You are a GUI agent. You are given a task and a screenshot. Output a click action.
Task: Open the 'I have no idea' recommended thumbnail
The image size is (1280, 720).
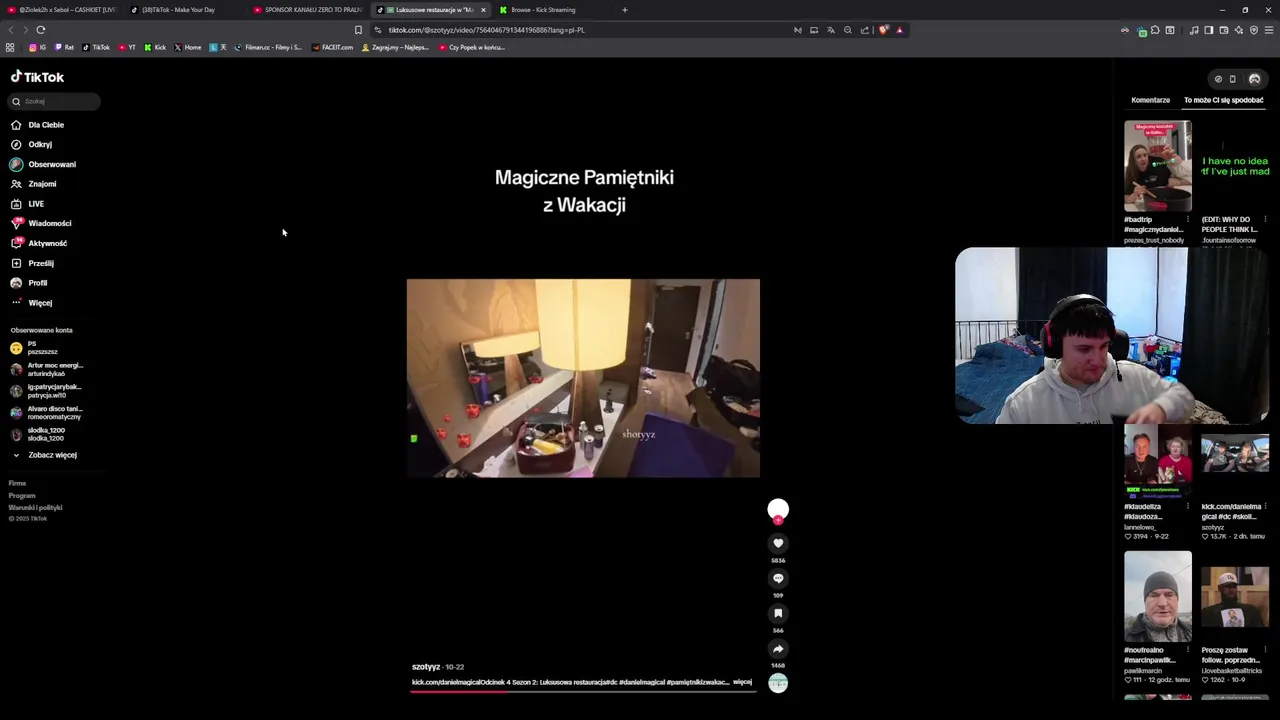click(1235, 166)
